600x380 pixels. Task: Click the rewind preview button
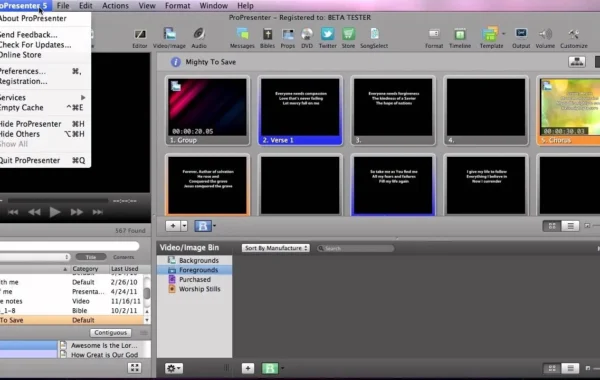coord(34,212)
